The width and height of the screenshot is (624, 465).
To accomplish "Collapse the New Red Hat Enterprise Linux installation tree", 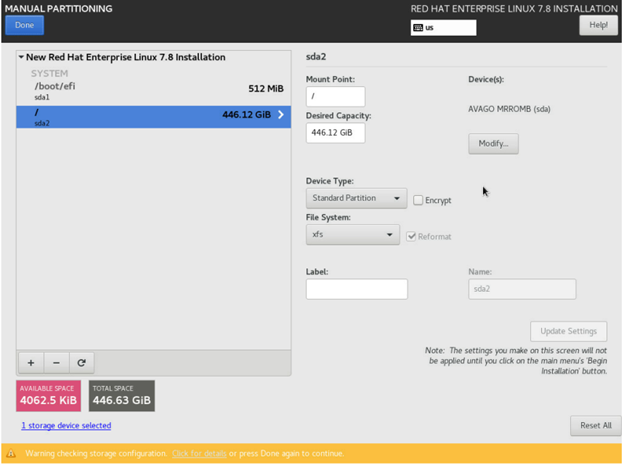I will click(21, 58).
